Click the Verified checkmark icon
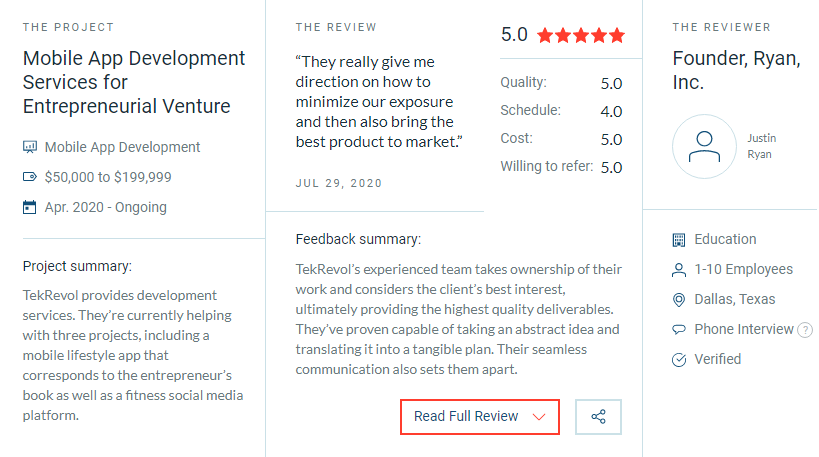819x457 pixels. [x=678, y=360]
